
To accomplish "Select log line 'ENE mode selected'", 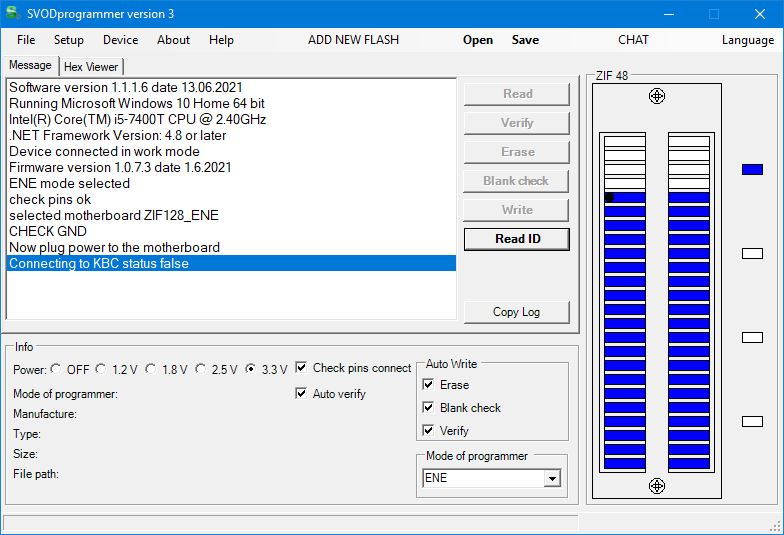I will [231, 183].
